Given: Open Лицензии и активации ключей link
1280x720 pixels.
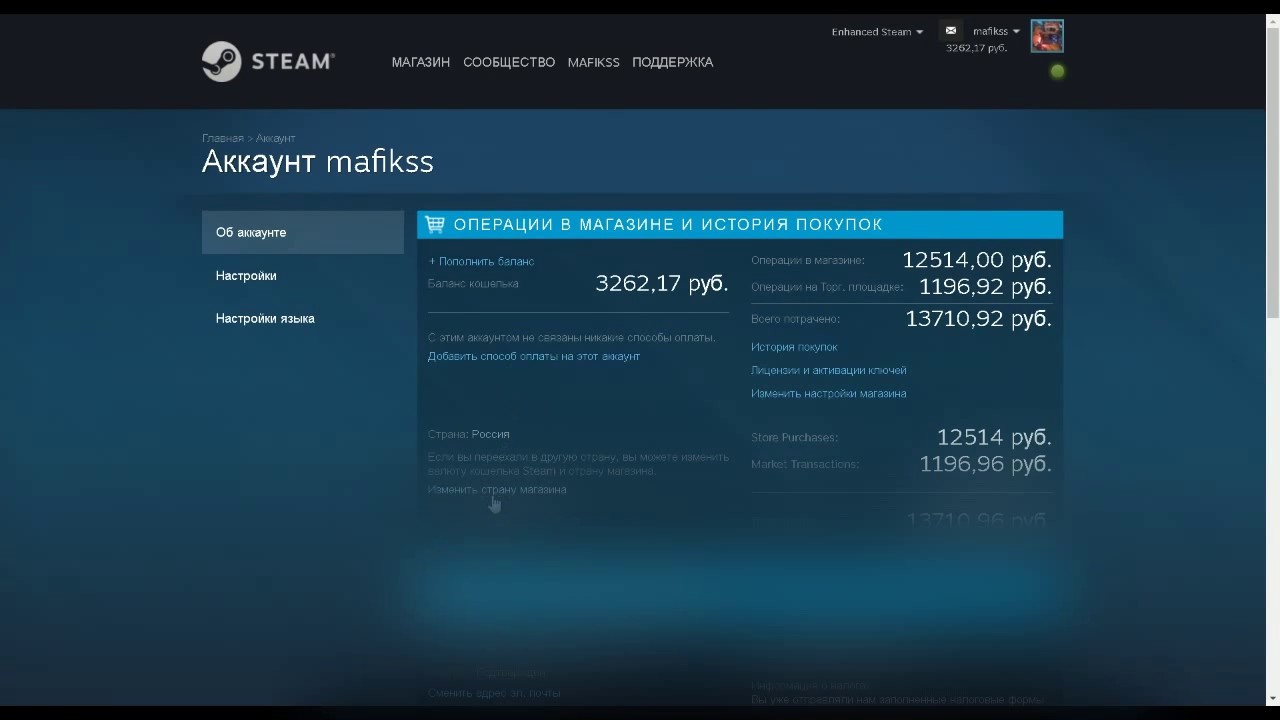Looking at the screenshot, I should (829, 370).
